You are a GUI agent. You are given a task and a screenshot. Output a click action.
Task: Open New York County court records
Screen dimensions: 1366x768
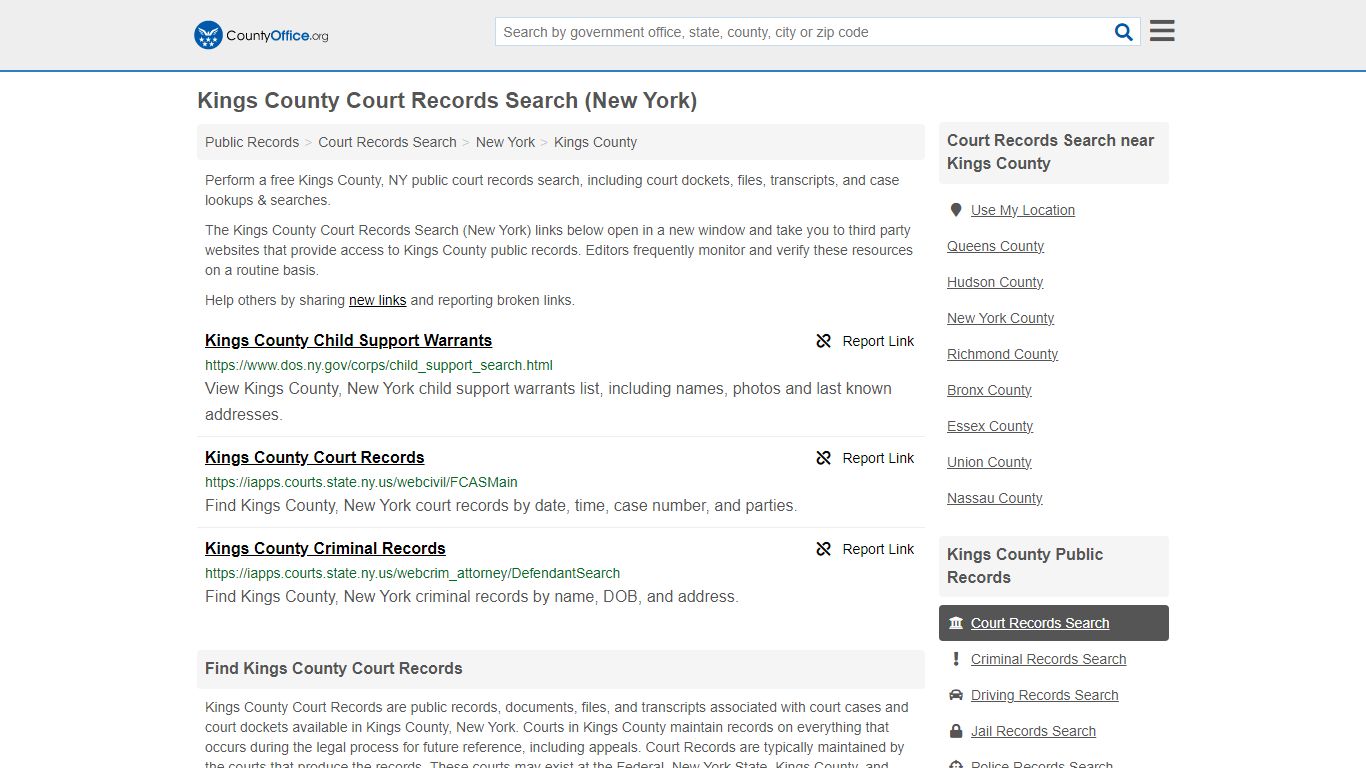[1000, 318]
